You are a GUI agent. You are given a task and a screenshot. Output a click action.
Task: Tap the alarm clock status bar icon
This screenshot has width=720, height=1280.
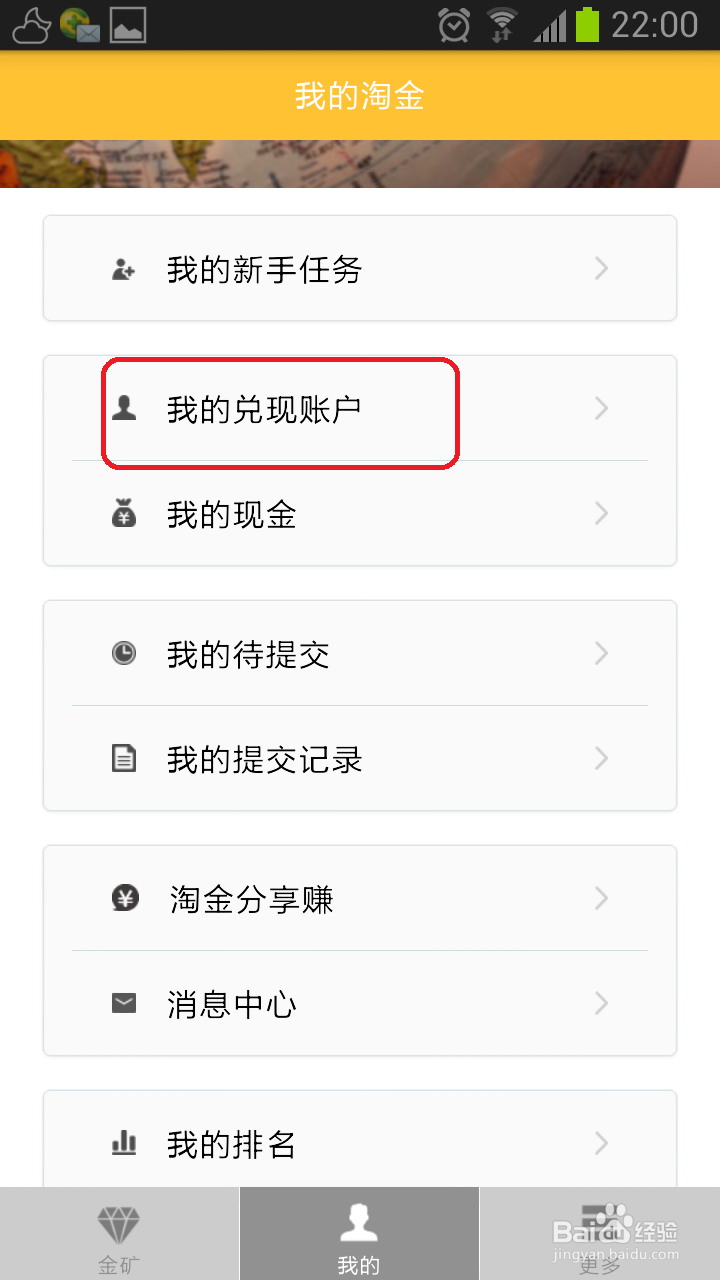(454, 25)
